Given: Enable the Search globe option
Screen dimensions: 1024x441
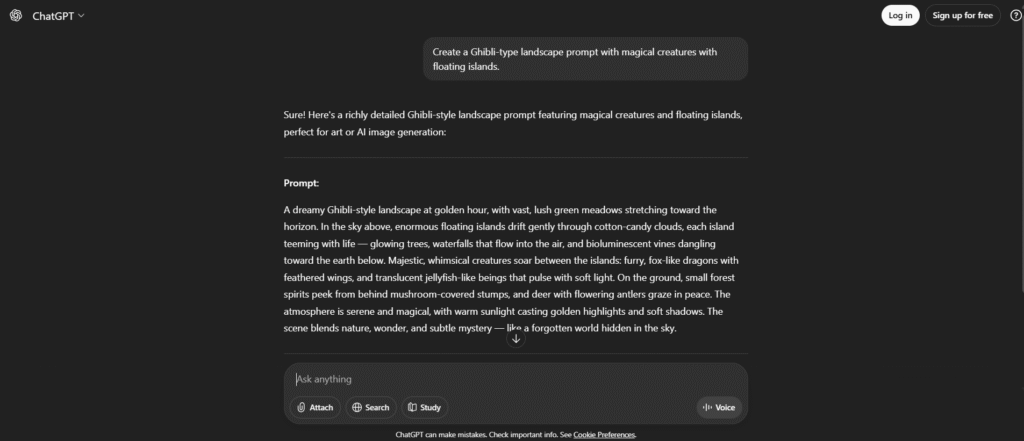Looking at the screenshot, I should pos(370,407).
